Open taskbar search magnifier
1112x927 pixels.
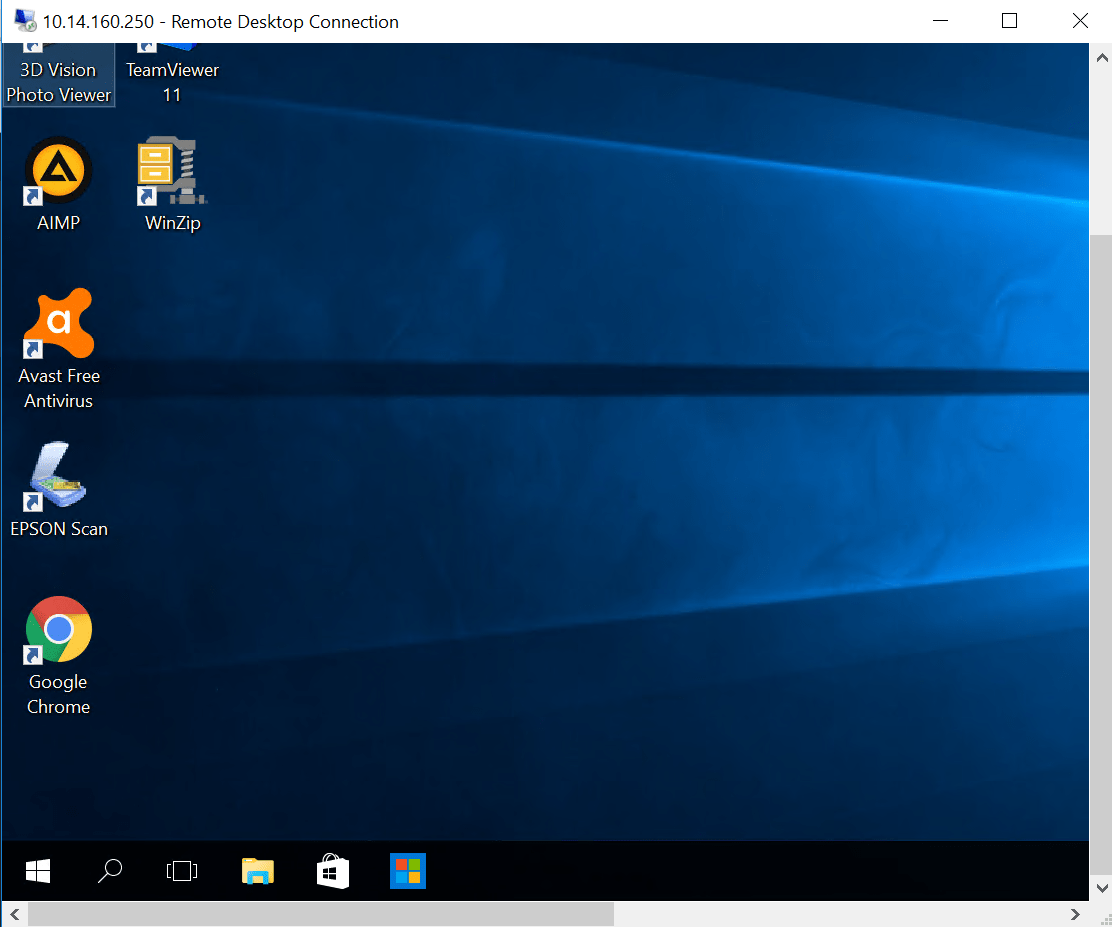[x=110, y=871]
